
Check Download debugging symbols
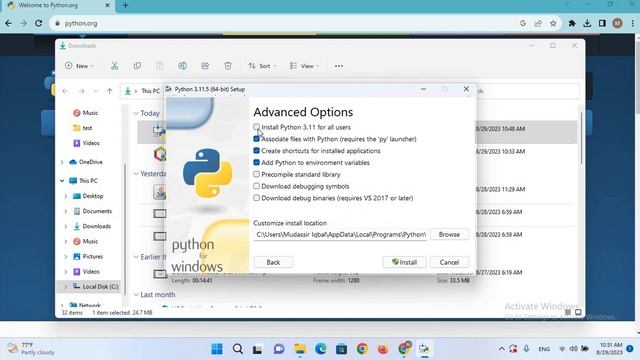coord(256,186)
